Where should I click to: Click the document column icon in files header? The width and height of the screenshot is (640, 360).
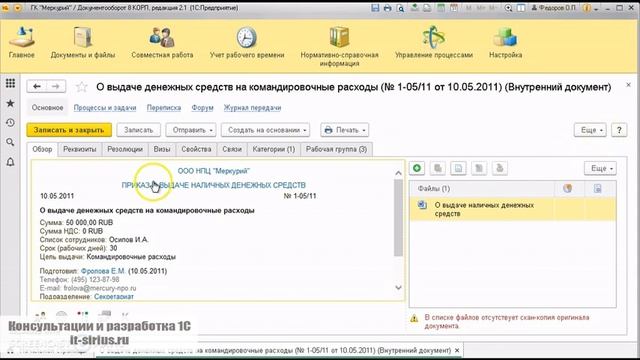[598, 188]
